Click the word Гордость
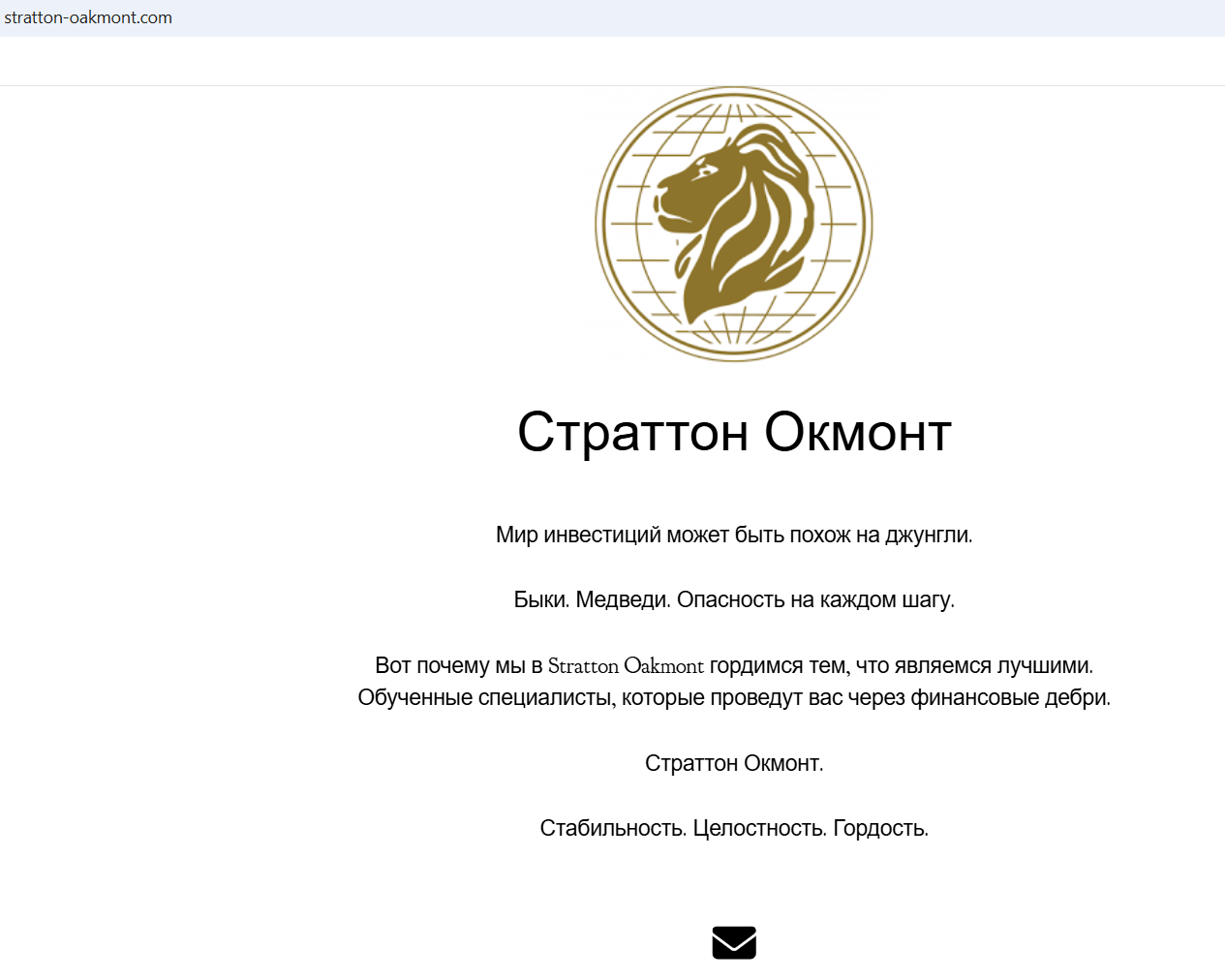The image size is (1225, 980). tap(880, 829)
